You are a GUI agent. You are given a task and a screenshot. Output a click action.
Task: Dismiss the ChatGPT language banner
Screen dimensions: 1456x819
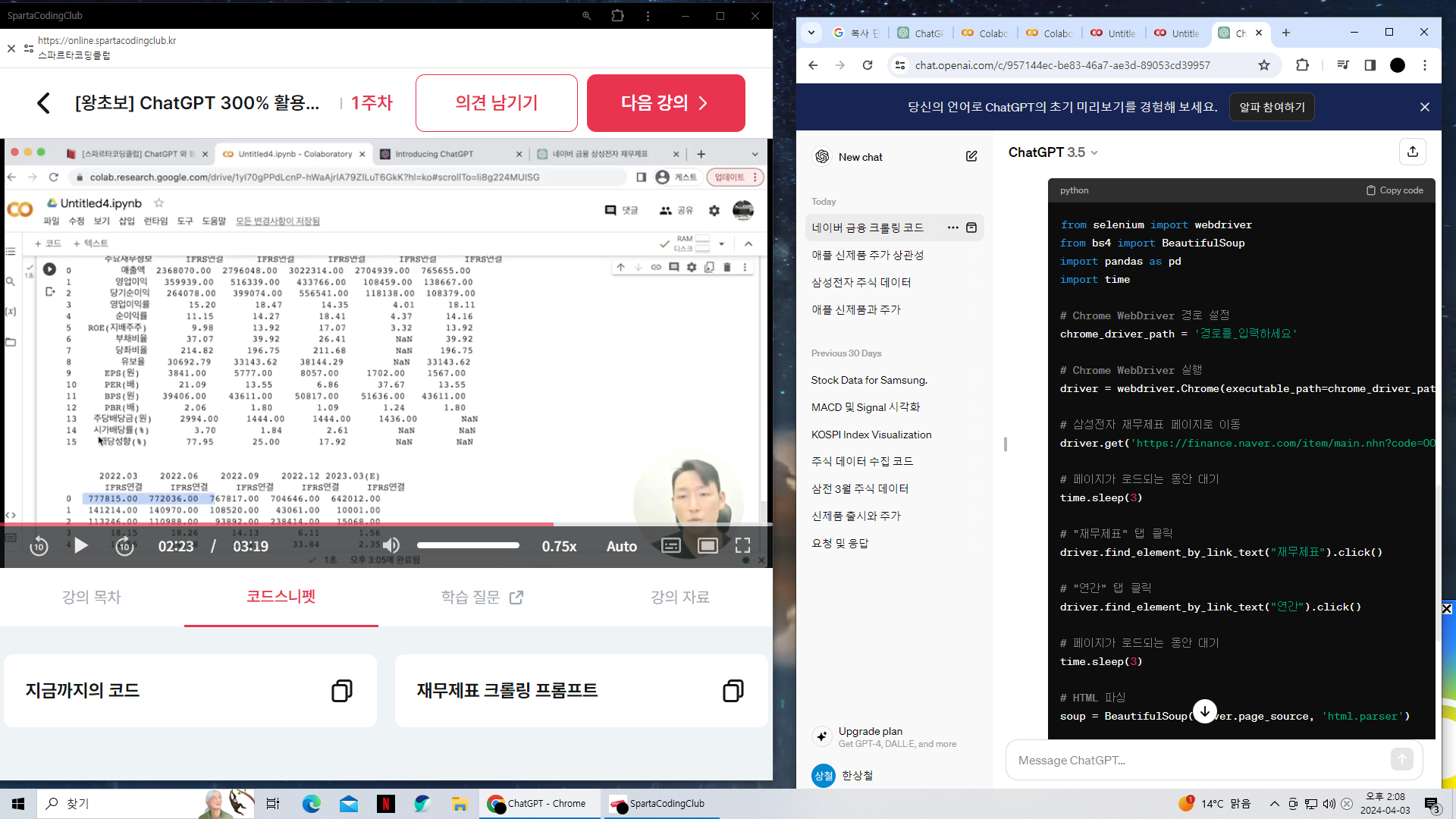[x=1425, y=107]
